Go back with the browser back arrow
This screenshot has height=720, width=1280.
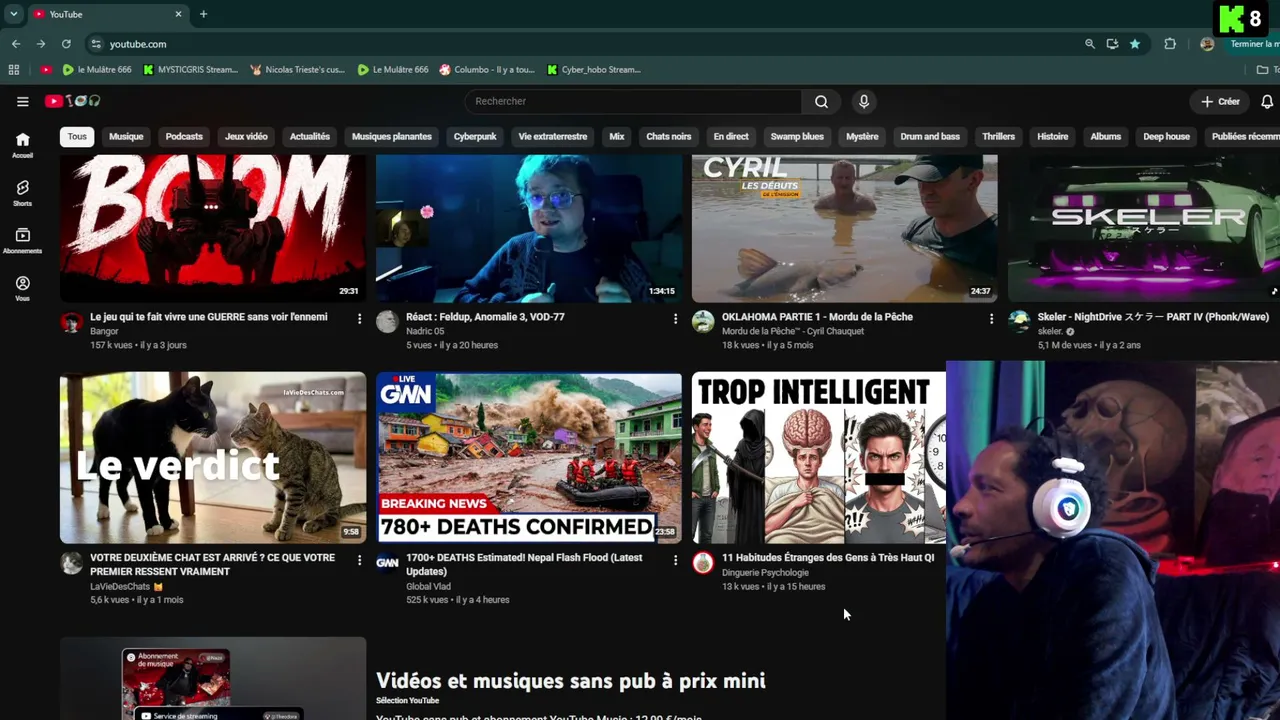tap(16, 44)
